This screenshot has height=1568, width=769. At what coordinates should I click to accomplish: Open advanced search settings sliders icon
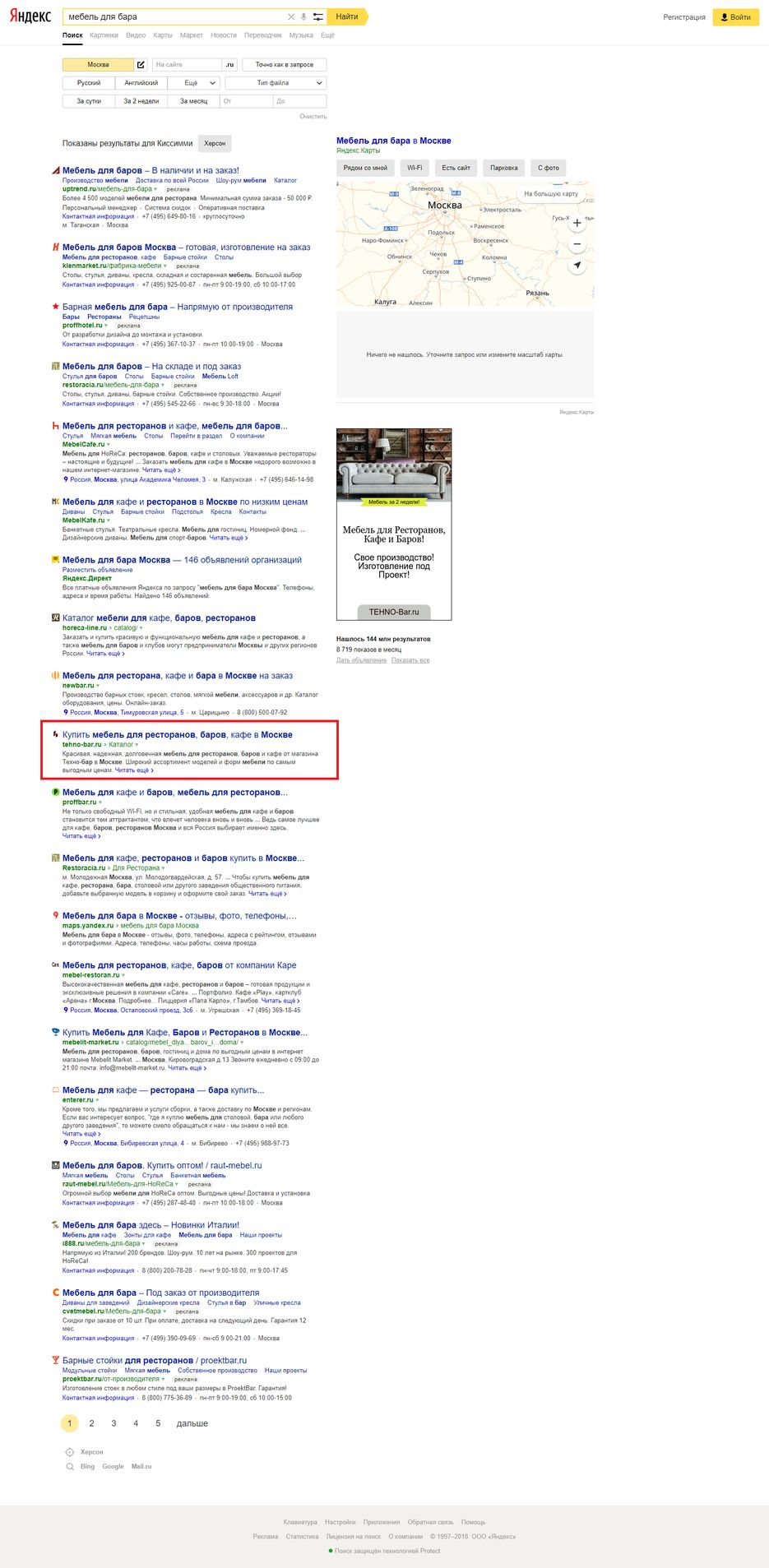[x=317, y=16]
